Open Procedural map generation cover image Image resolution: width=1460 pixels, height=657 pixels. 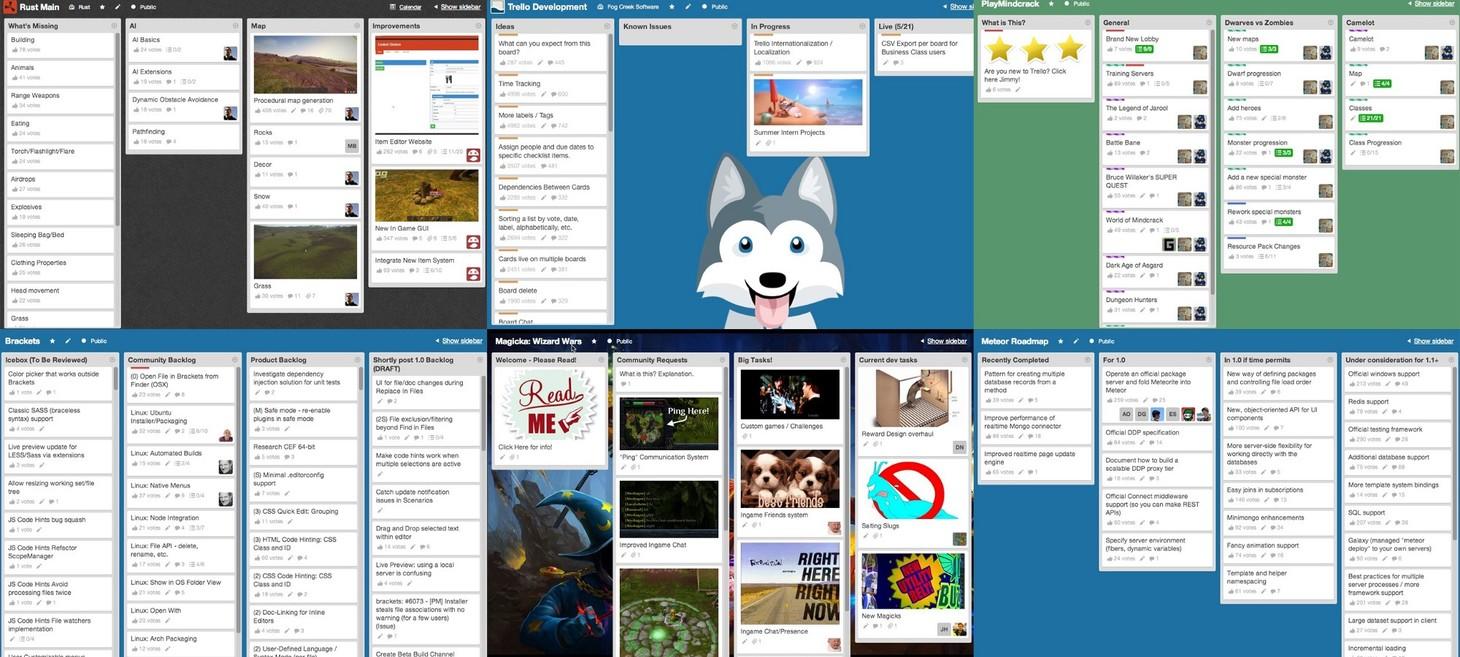pos(305,65)
